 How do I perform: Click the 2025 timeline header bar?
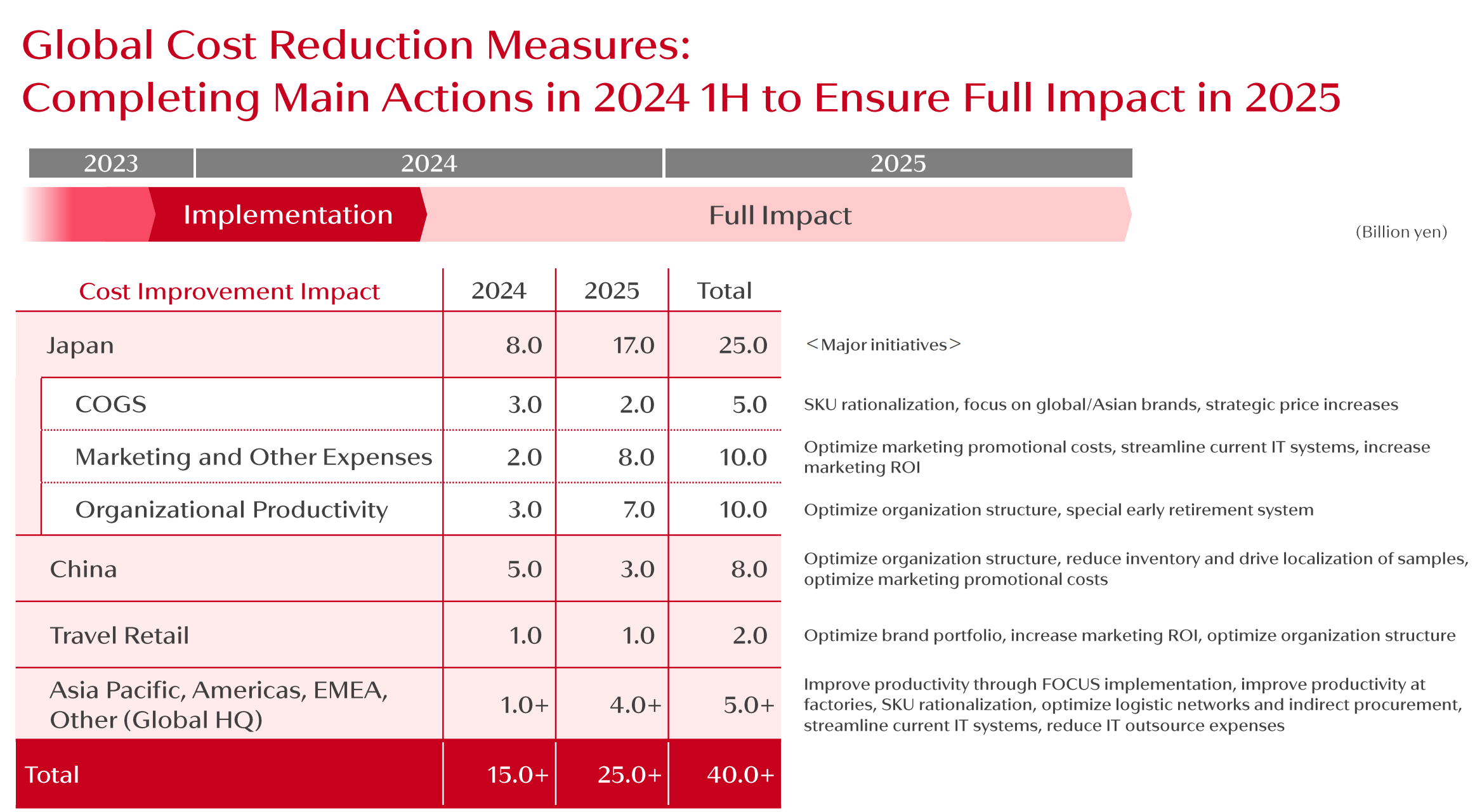click(x=898, y=163)
